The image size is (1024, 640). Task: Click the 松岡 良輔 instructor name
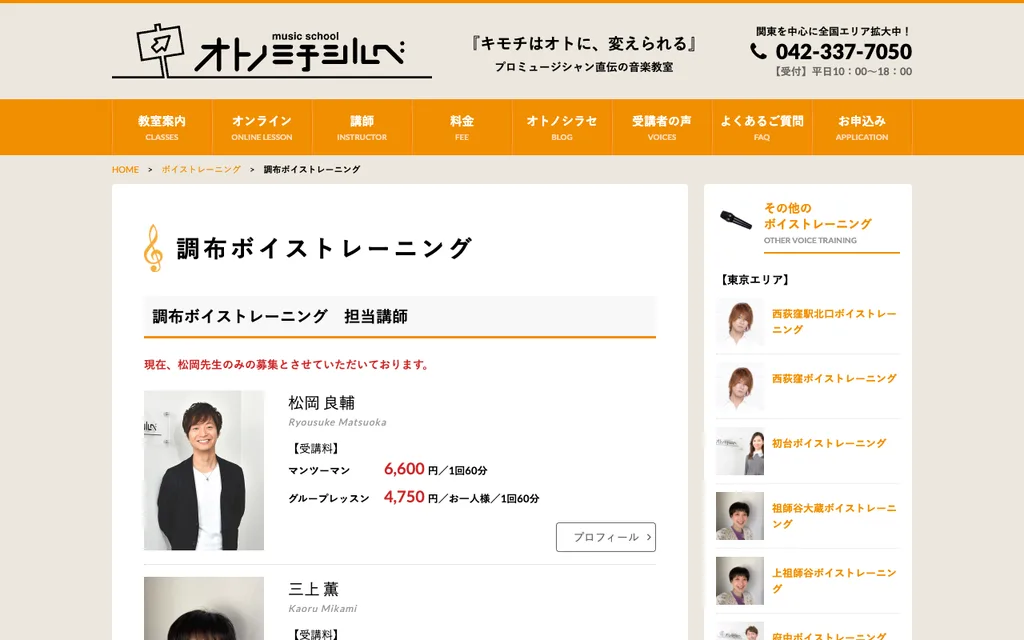click(321, 403)
